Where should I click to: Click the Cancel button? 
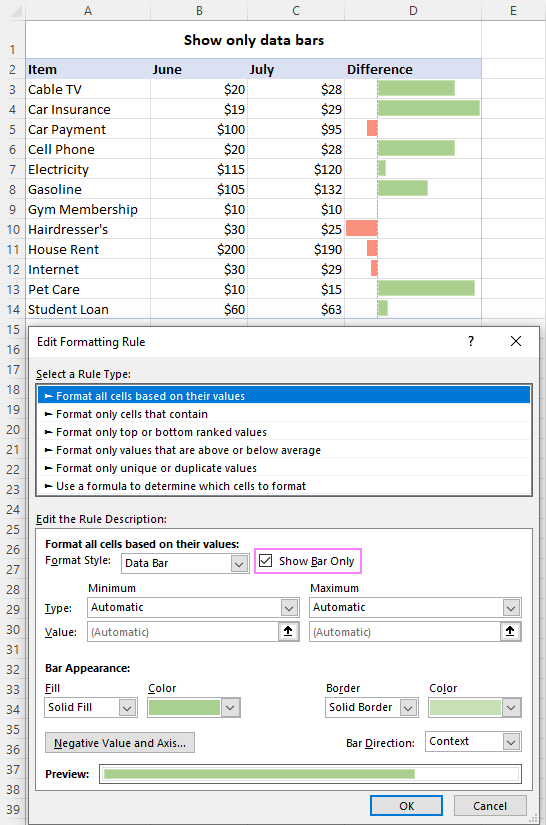click(490, 806)
